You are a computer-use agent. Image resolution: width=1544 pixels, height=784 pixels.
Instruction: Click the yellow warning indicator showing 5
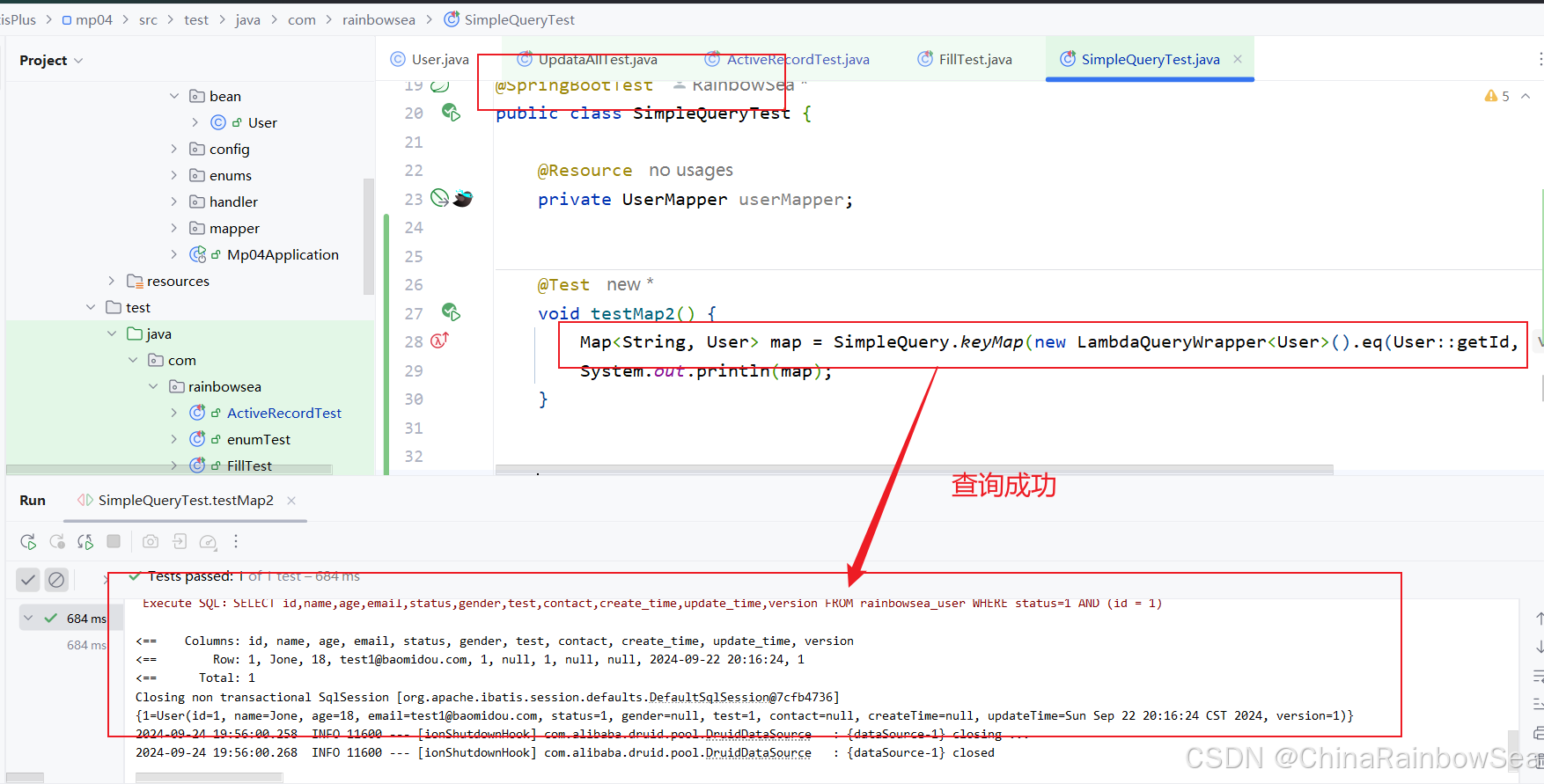1496,96
